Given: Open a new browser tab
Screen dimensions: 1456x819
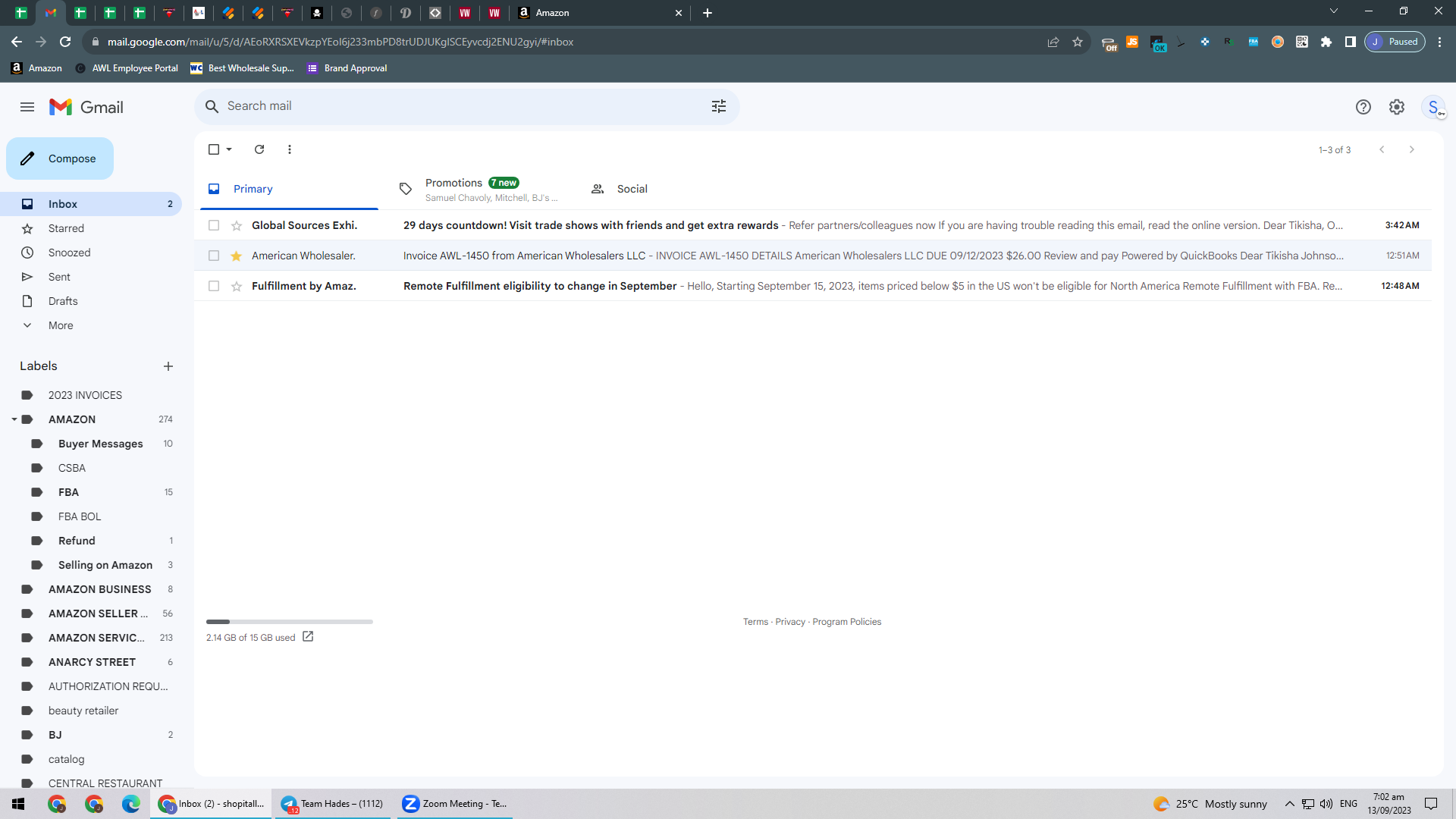Looking at the screenshot, I should tap(708, 13).
